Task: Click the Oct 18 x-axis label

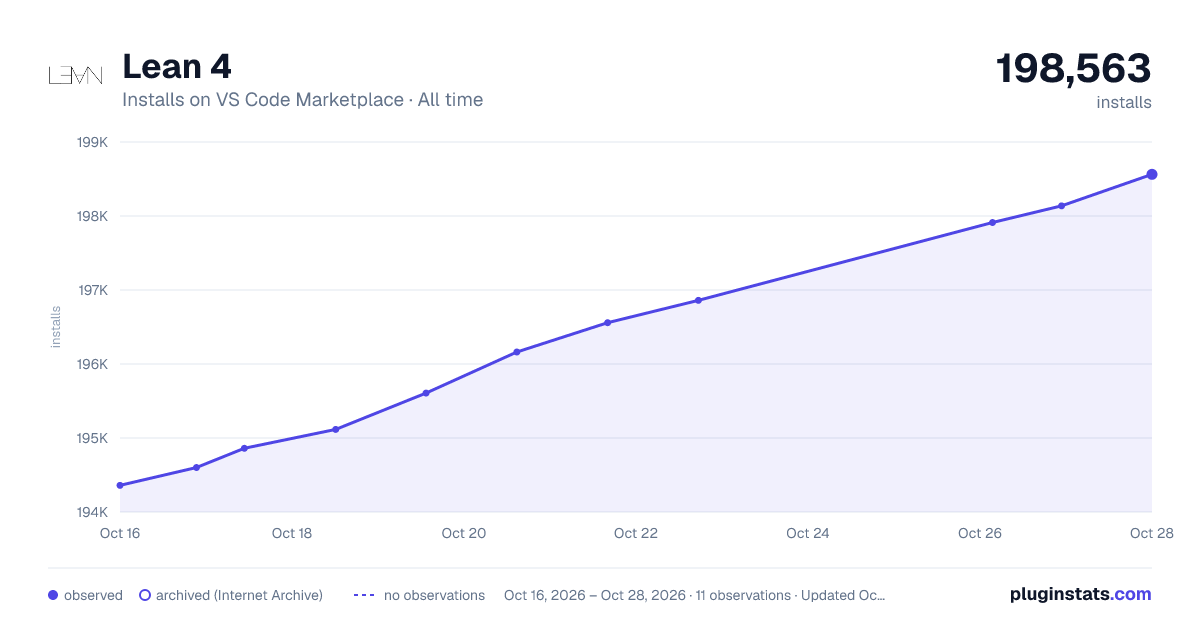Action: click(x=292, y=533)
